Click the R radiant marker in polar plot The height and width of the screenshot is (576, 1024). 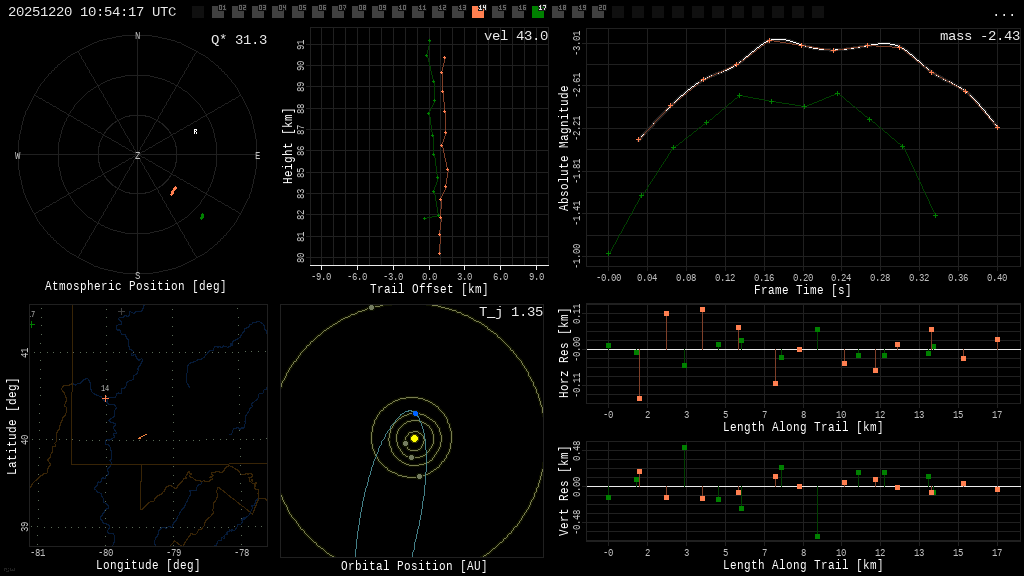[x=195, y=132]
